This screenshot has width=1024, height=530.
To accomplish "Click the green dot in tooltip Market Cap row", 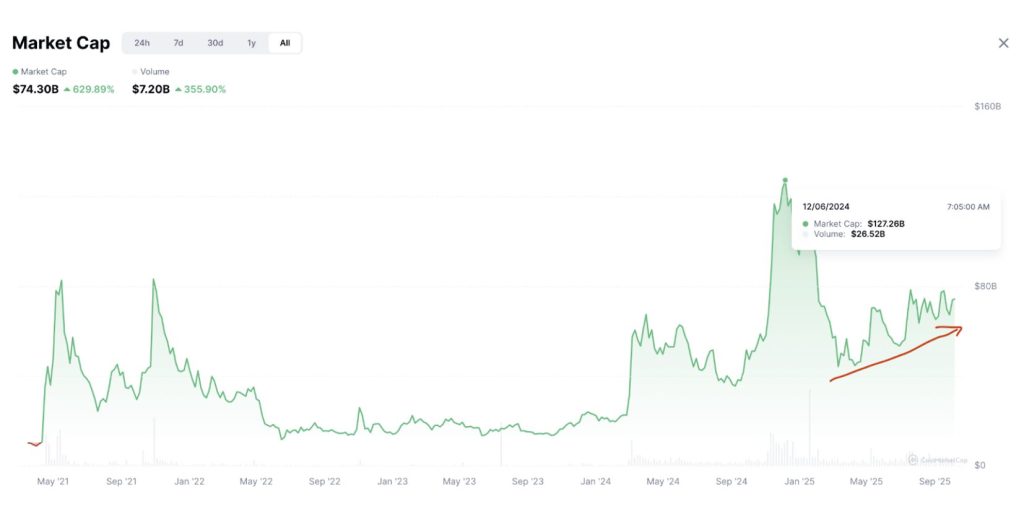I will (x=806, y=224).
